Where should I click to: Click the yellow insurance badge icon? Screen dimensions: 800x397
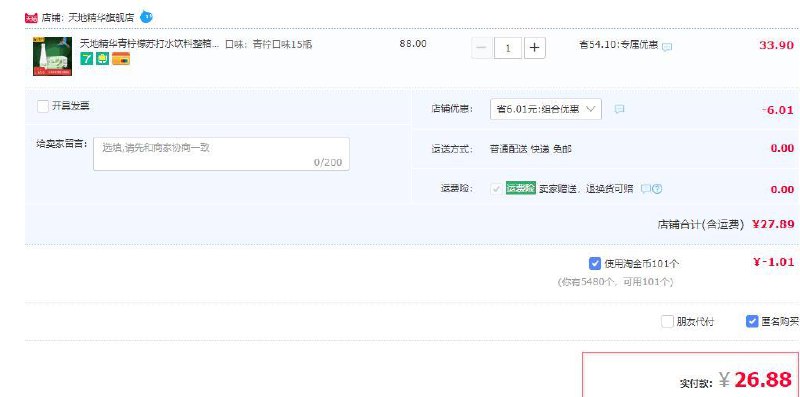point(103,59)
